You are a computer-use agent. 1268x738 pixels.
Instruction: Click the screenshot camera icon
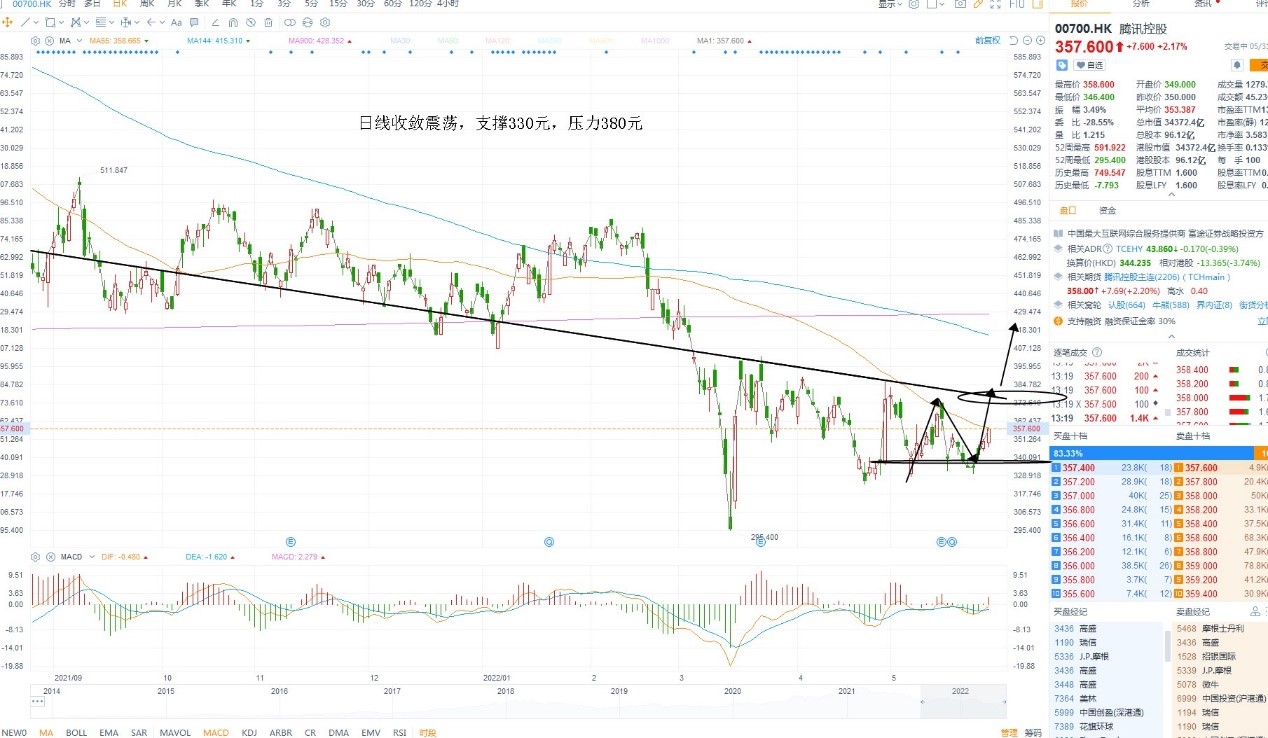coord(960,5)
